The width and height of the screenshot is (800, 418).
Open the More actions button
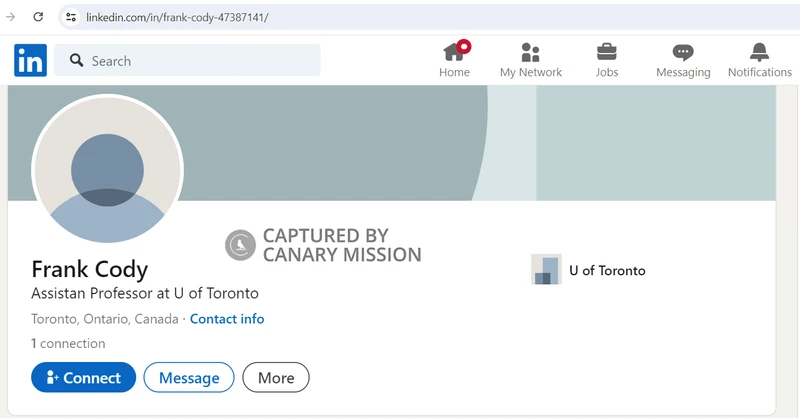click(276, 377)
